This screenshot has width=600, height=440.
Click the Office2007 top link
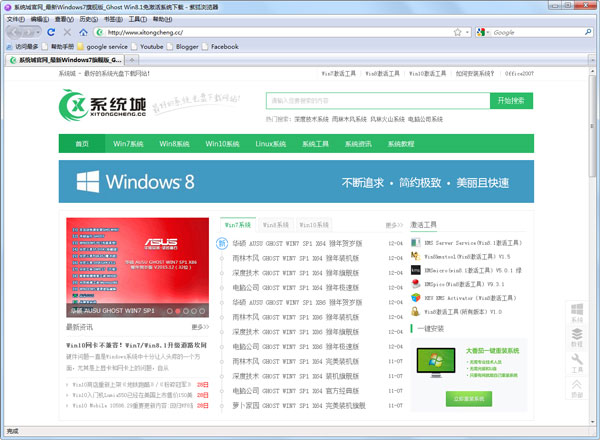519,73
